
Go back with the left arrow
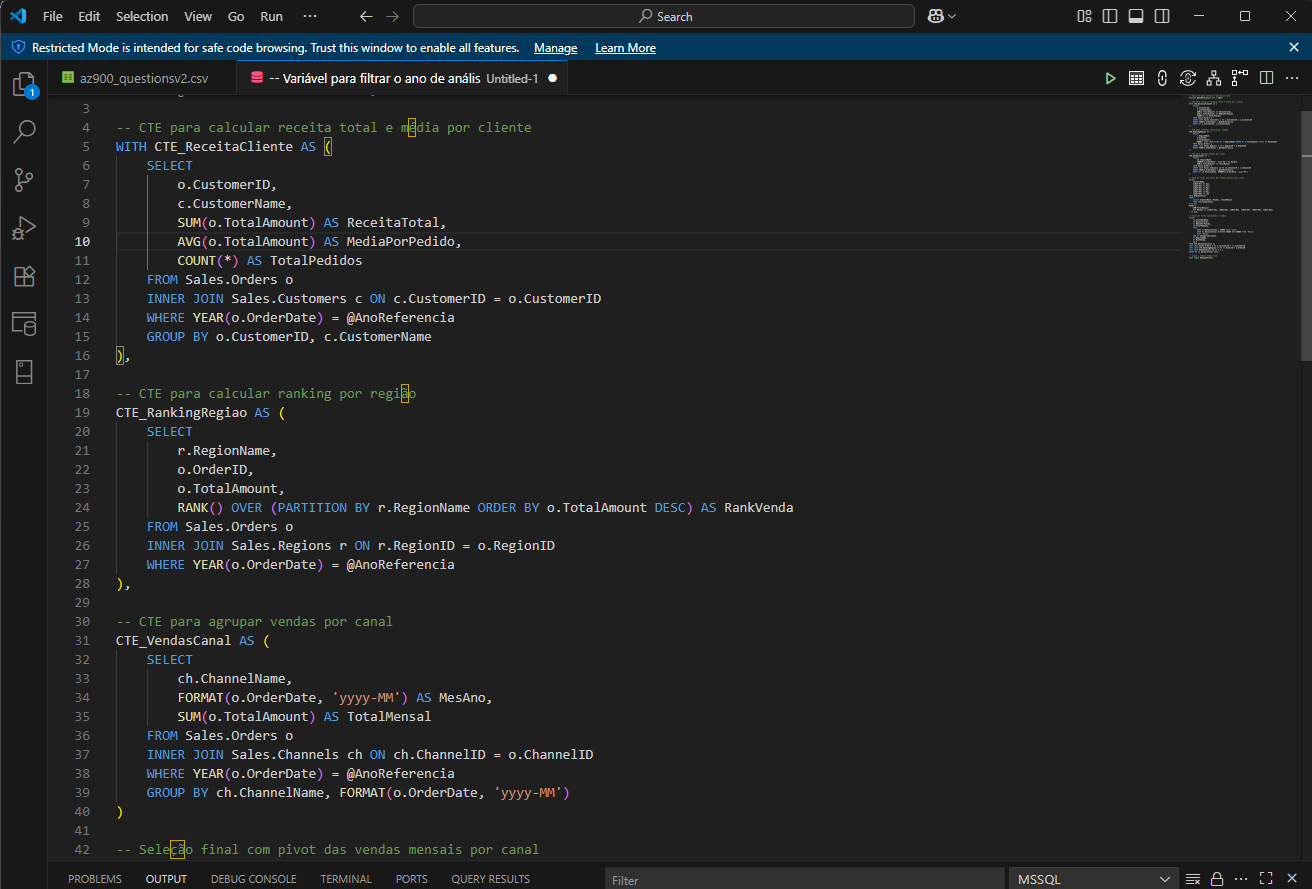[x=366, y=16]
